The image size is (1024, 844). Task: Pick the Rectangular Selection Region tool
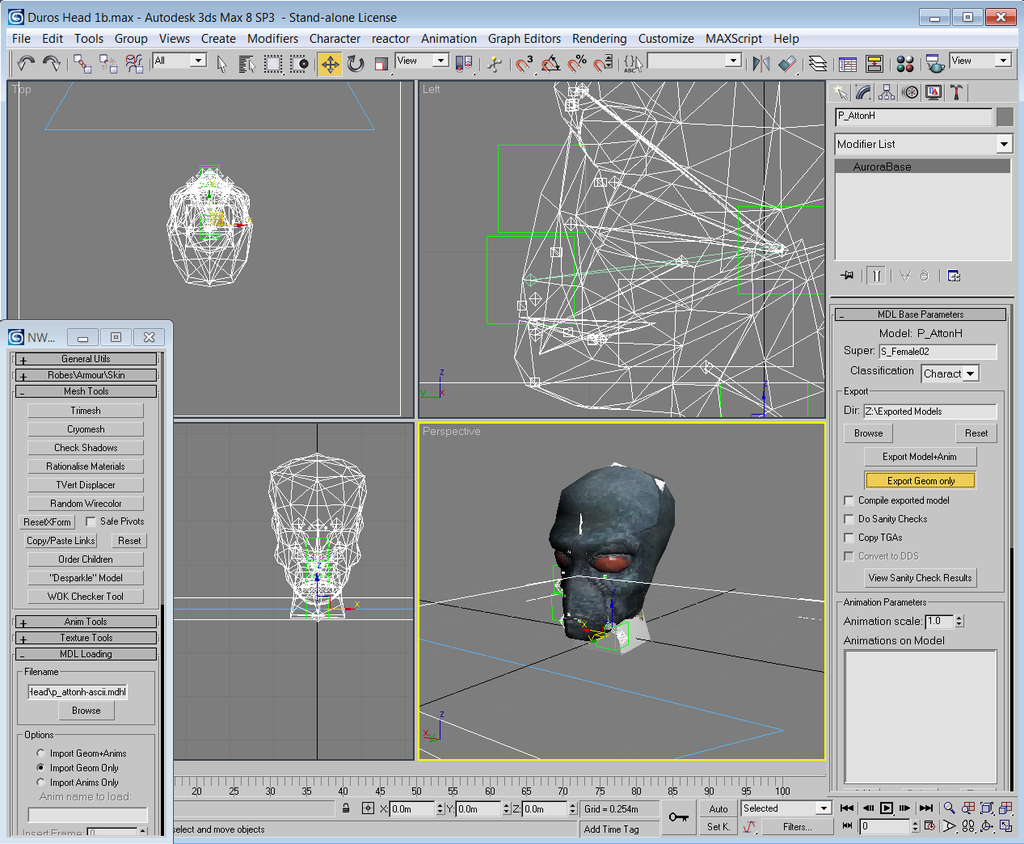[x=272, y=63]
